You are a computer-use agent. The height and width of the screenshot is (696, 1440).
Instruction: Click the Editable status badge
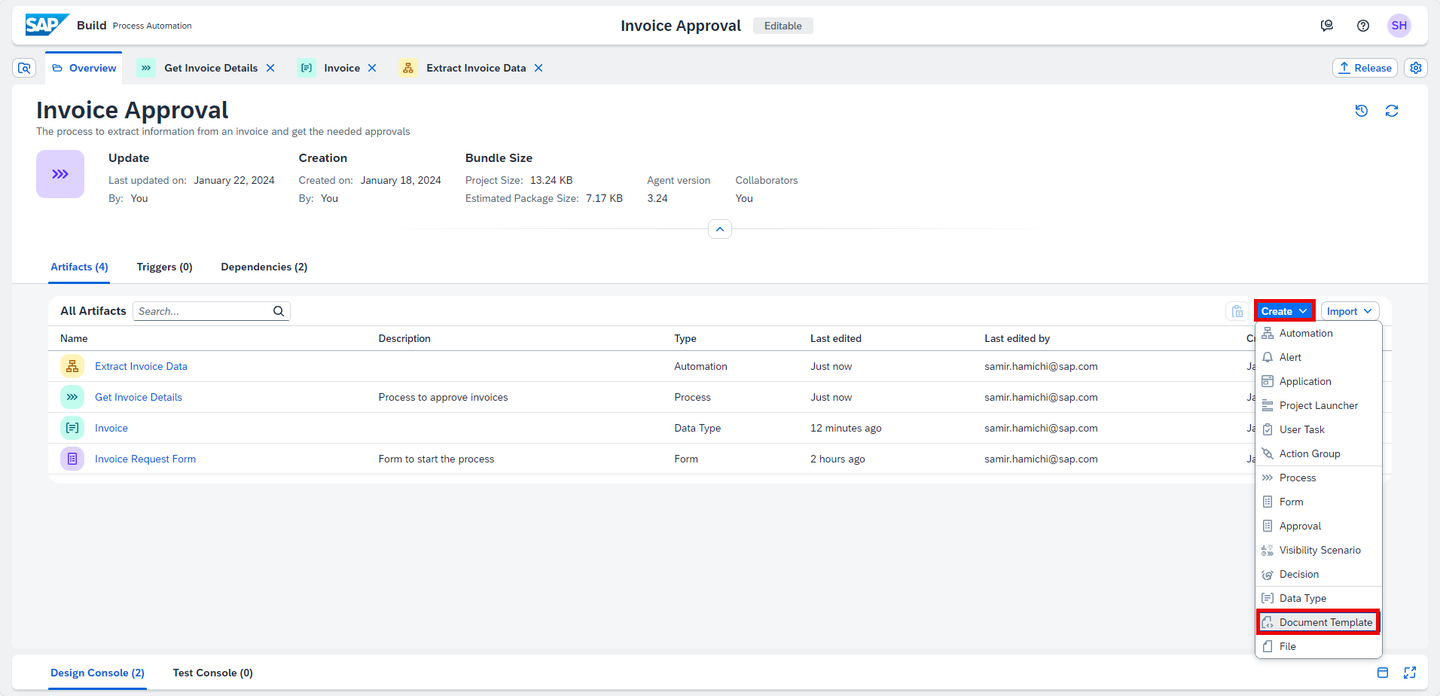point(783,26)
